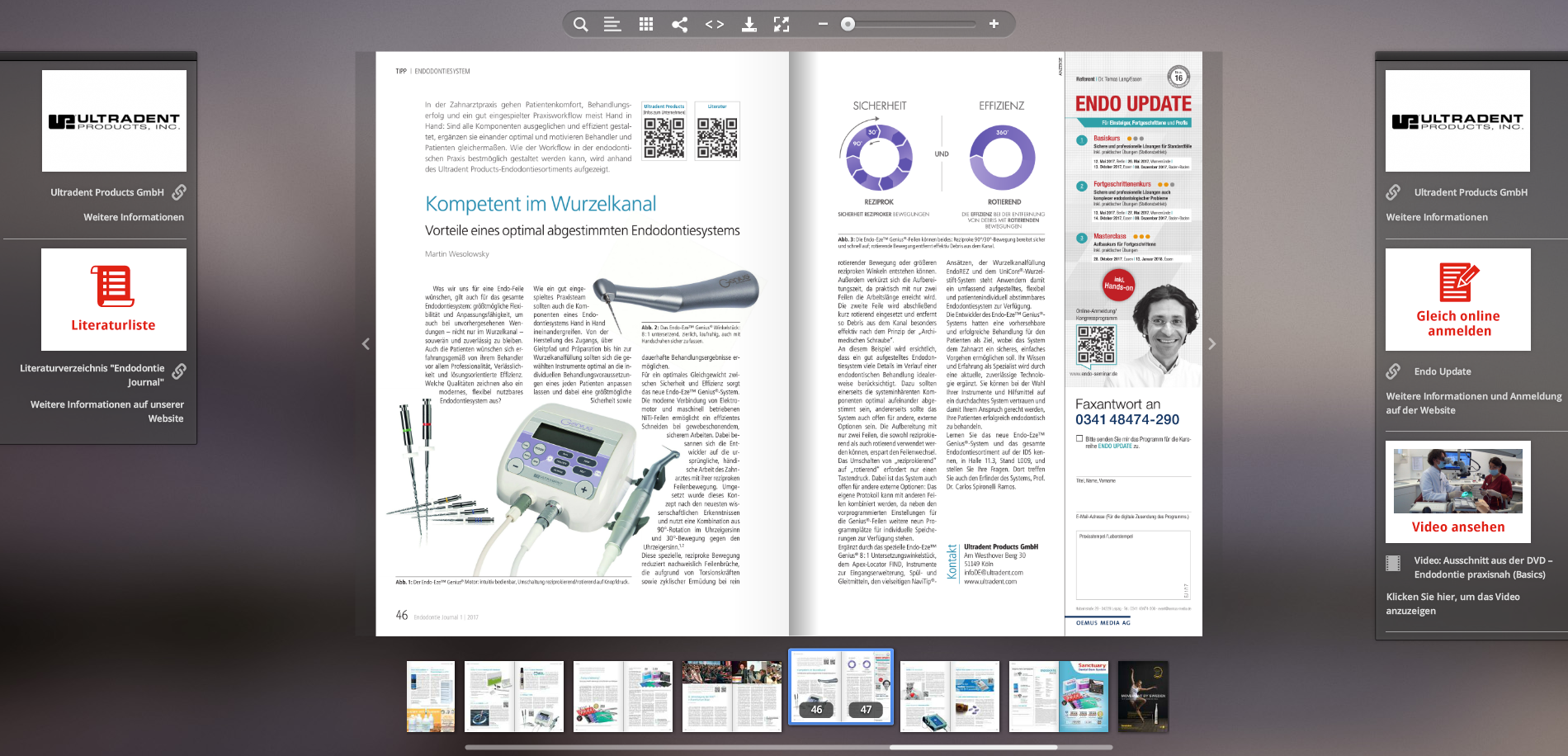The width and height of the screenshot is (1568, 756).
Task: Open Gleich online anmelden card
Action: [1457, 300]
